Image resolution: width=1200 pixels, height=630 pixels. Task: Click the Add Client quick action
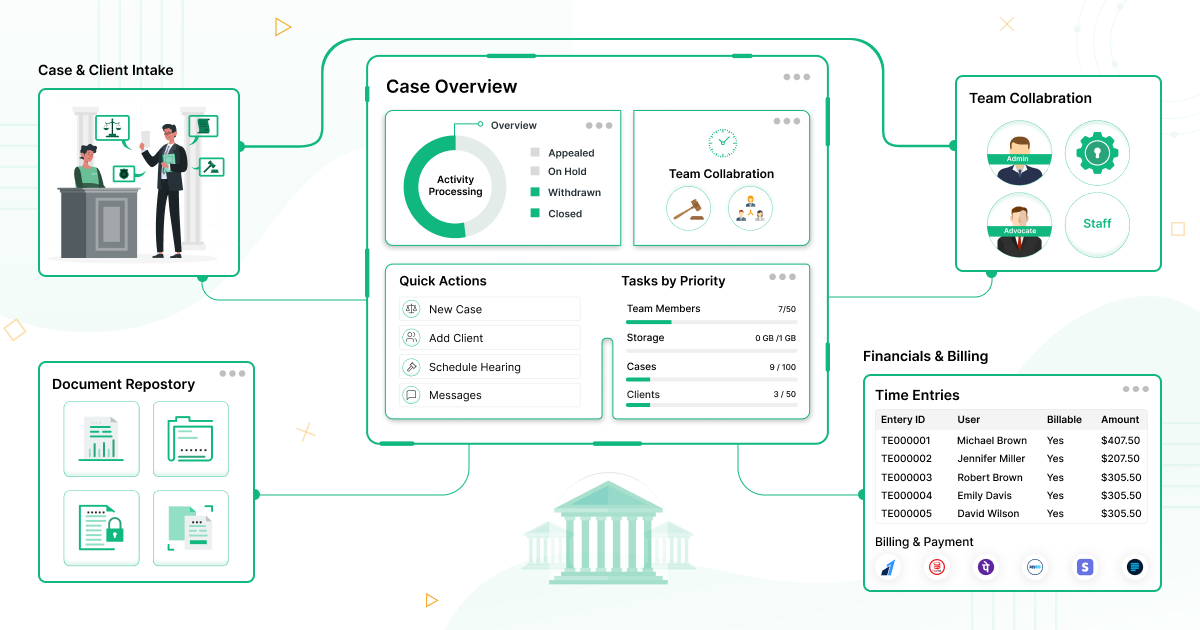[490, 338]
